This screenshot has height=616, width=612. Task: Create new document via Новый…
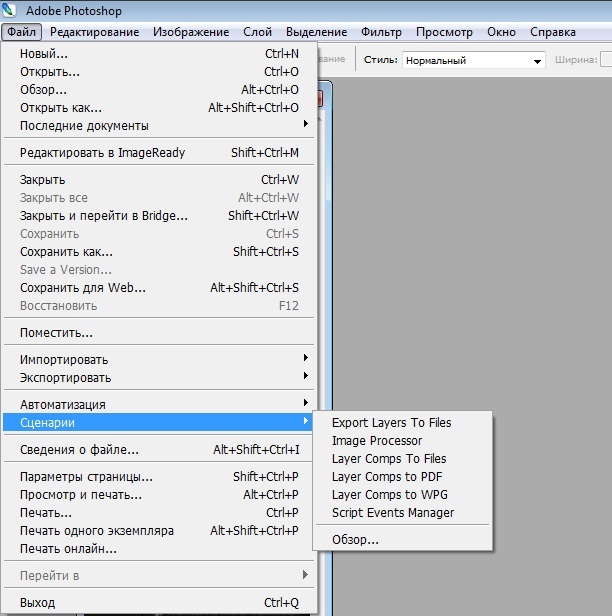[x=44, y=54]
